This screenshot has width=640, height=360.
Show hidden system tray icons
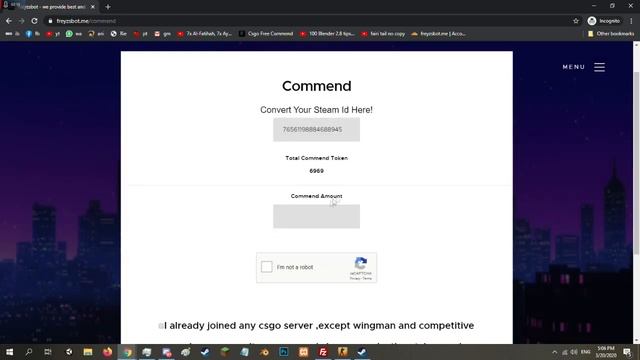click(x=554, y=352)
